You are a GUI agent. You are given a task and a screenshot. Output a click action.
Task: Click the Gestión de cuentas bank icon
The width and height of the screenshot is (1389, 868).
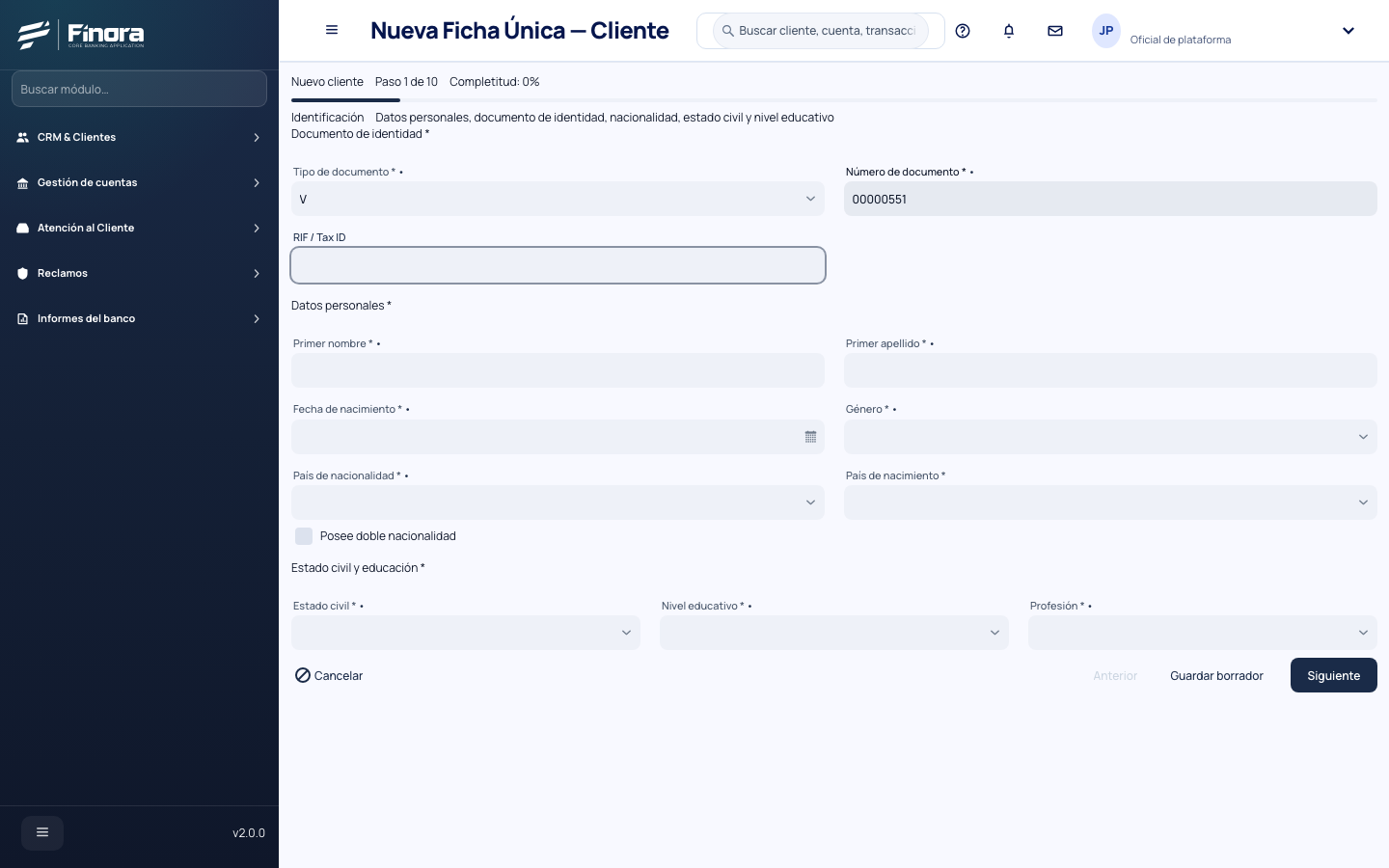click(x=23, y=182)
